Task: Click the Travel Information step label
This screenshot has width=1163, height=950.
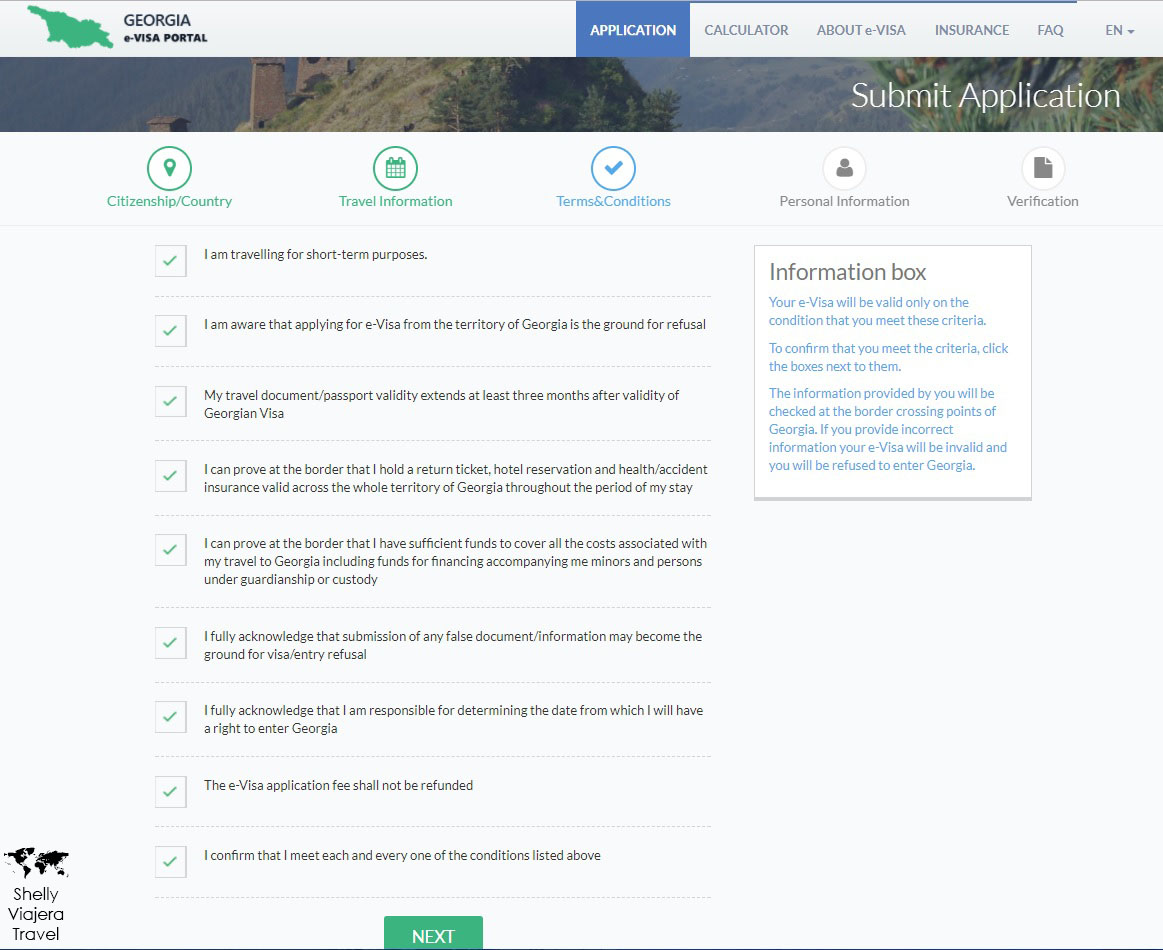Action: [x=395, y=201]
